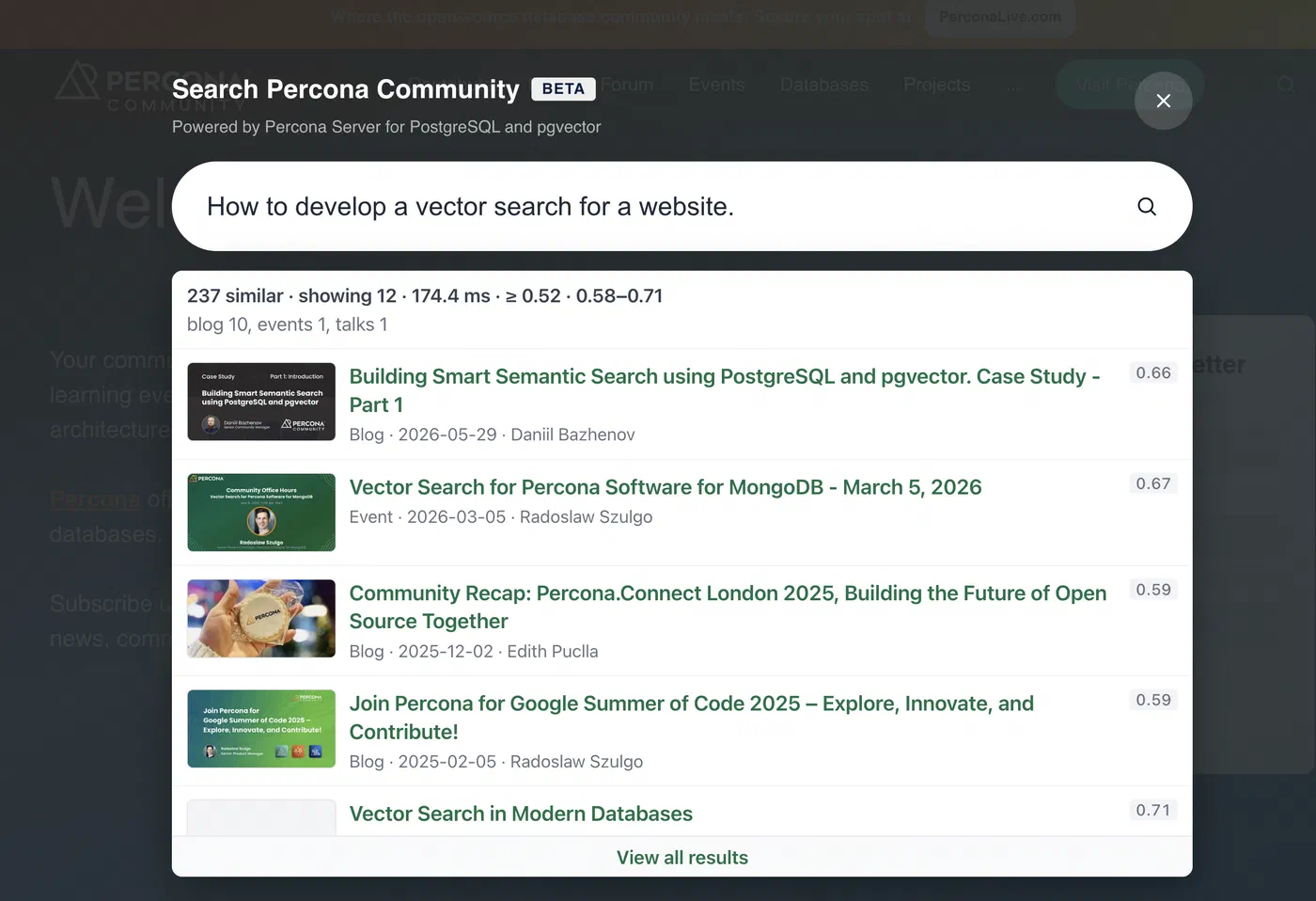The height and width of the screenshot is (901, 1316).
Task: Select the Google Summer of Code 2025 thumbnail
Action: [x=261, y=729]
